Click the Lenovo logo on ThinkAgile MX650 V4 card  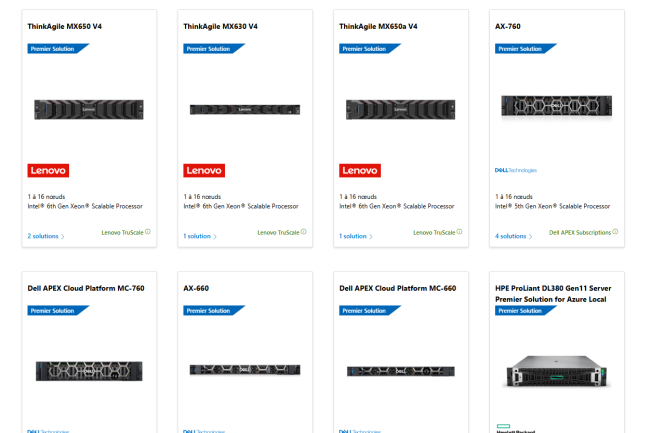[x=48, y=170]
